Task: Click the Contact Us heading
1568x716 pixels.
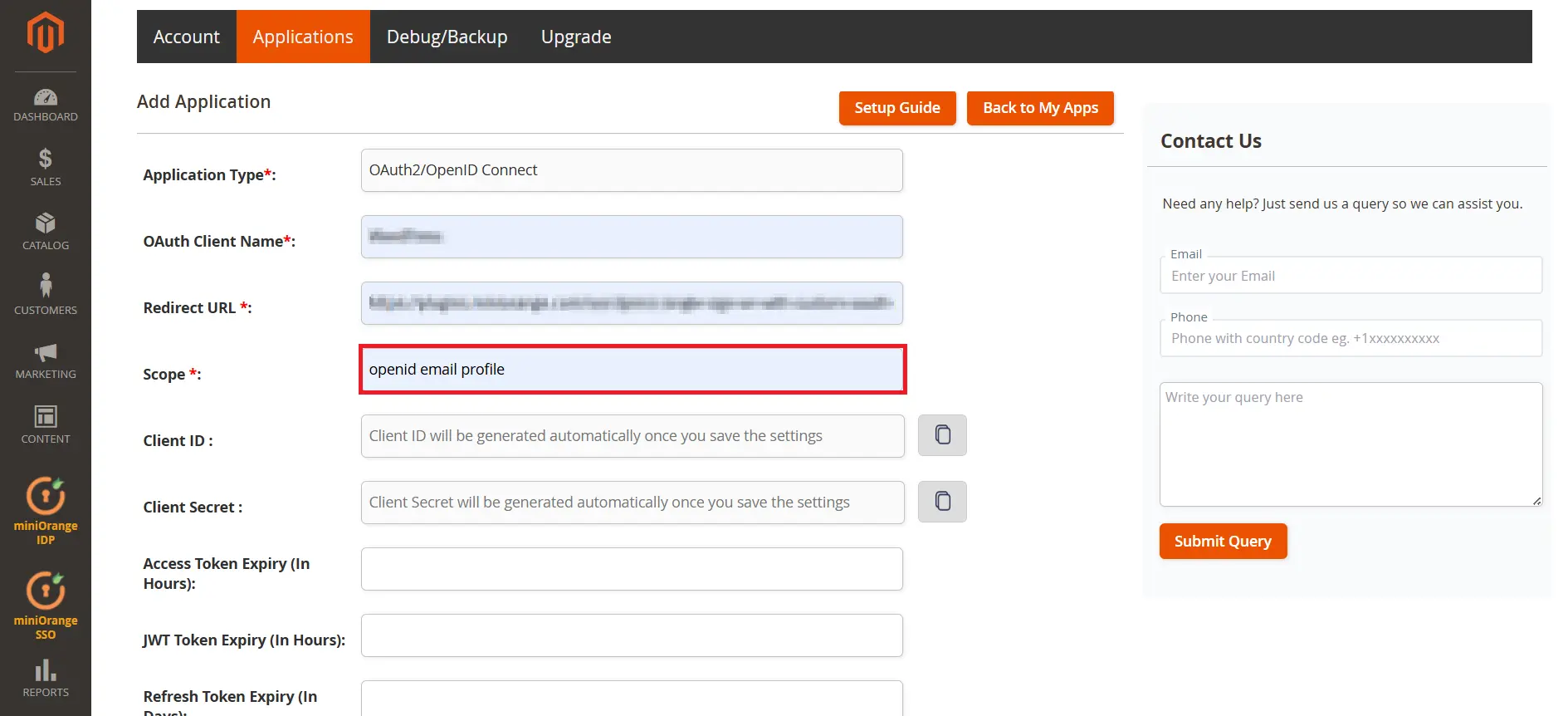Action: [x=1210, y=141]
